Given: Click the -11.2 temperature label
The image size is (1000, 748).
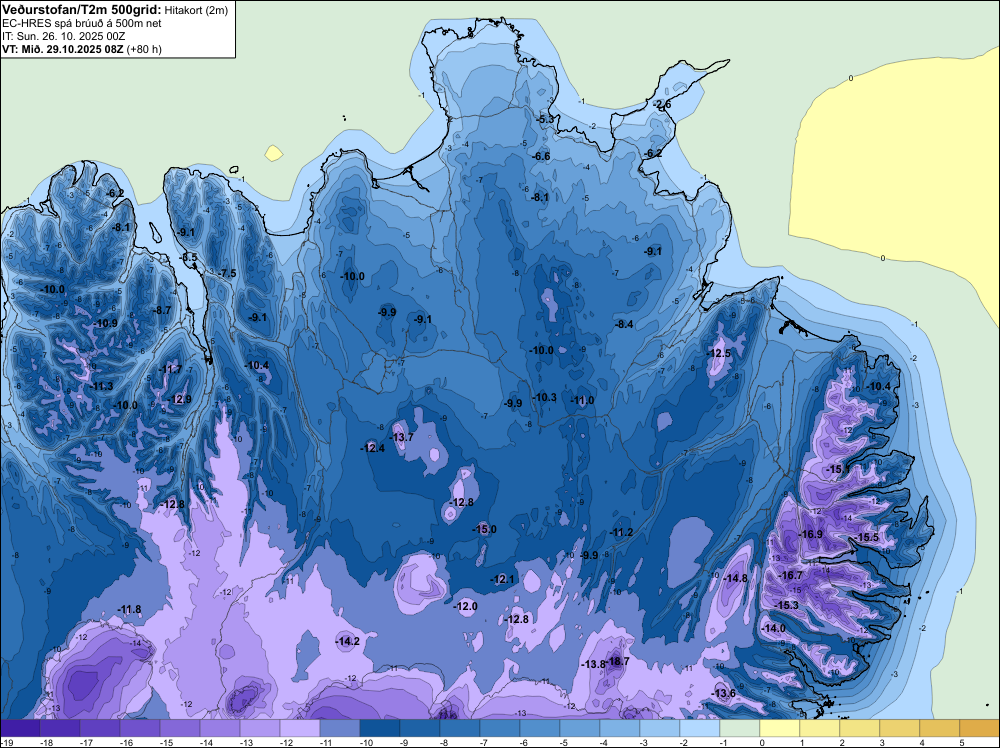Looking at the screenshot, I should pyautogui.click(x=621, y=532).
